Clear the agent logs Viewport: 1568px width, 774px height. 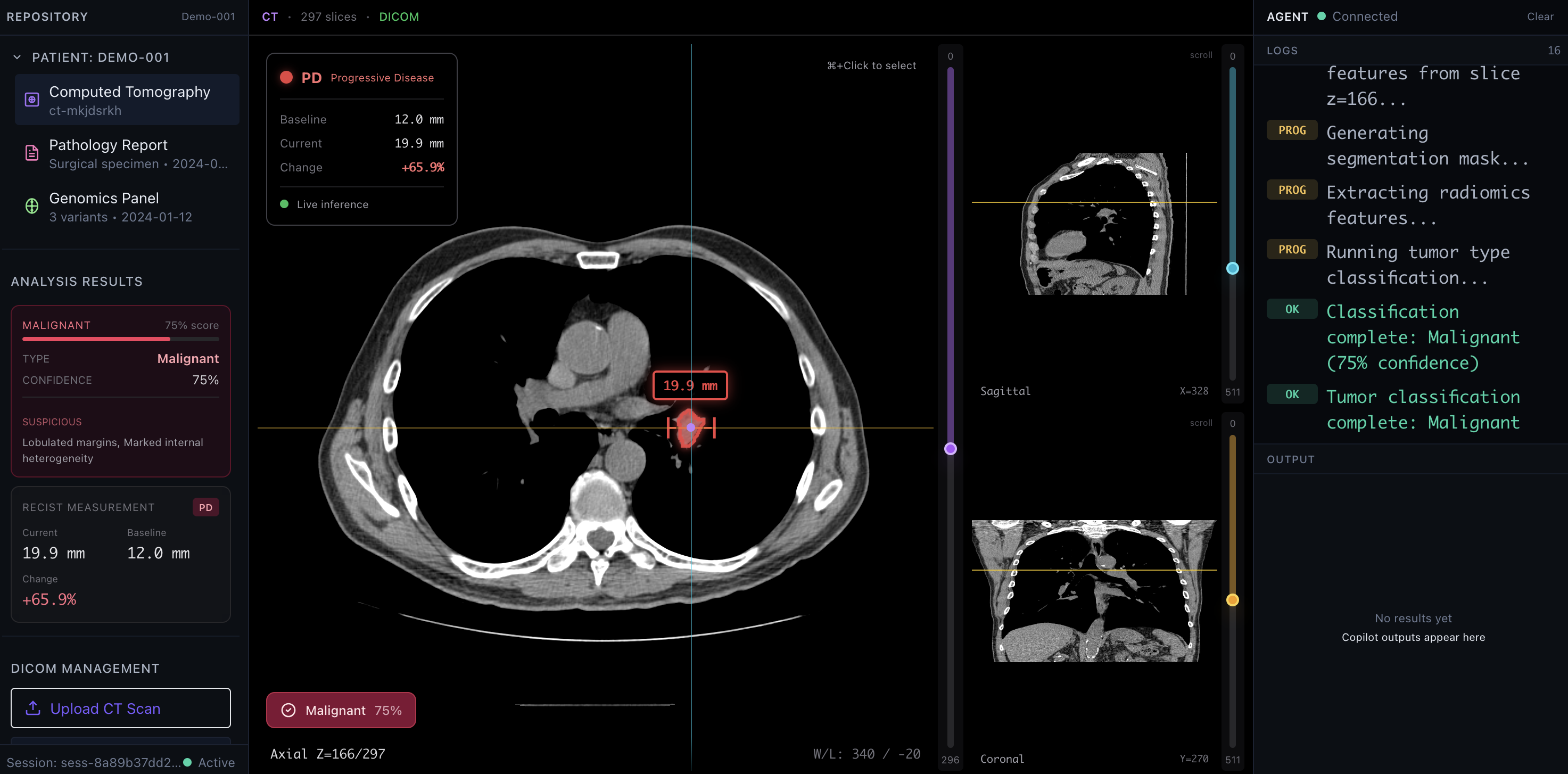1540,17
